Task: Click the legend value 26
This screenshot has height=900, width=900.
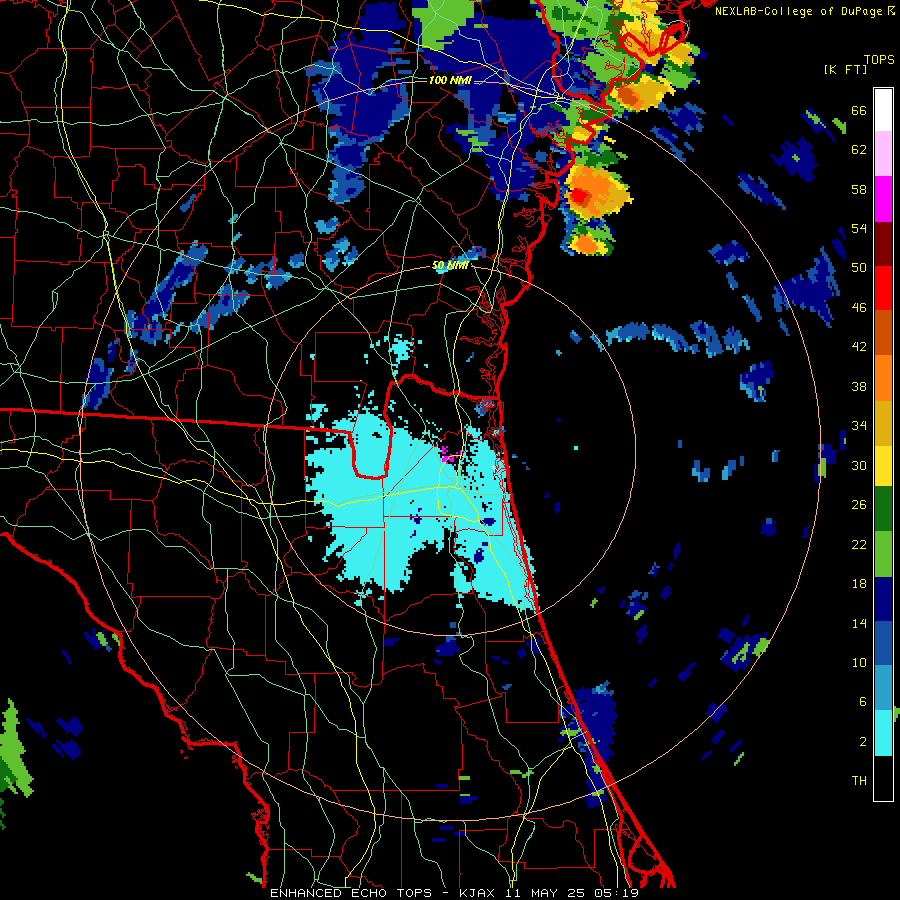Action: [859, 505]
